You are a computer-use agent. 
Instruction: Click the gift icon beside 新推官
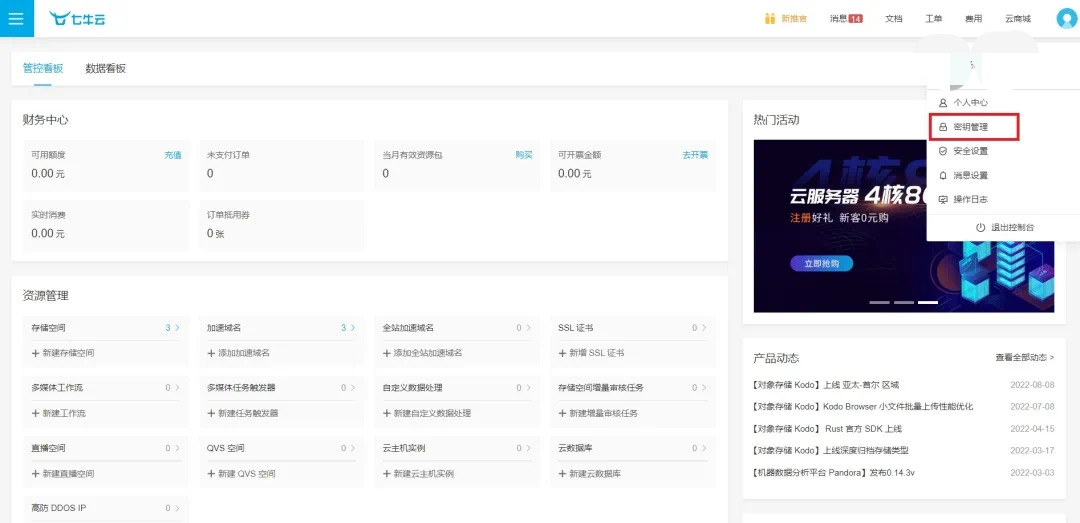click(x=770, y=19)
